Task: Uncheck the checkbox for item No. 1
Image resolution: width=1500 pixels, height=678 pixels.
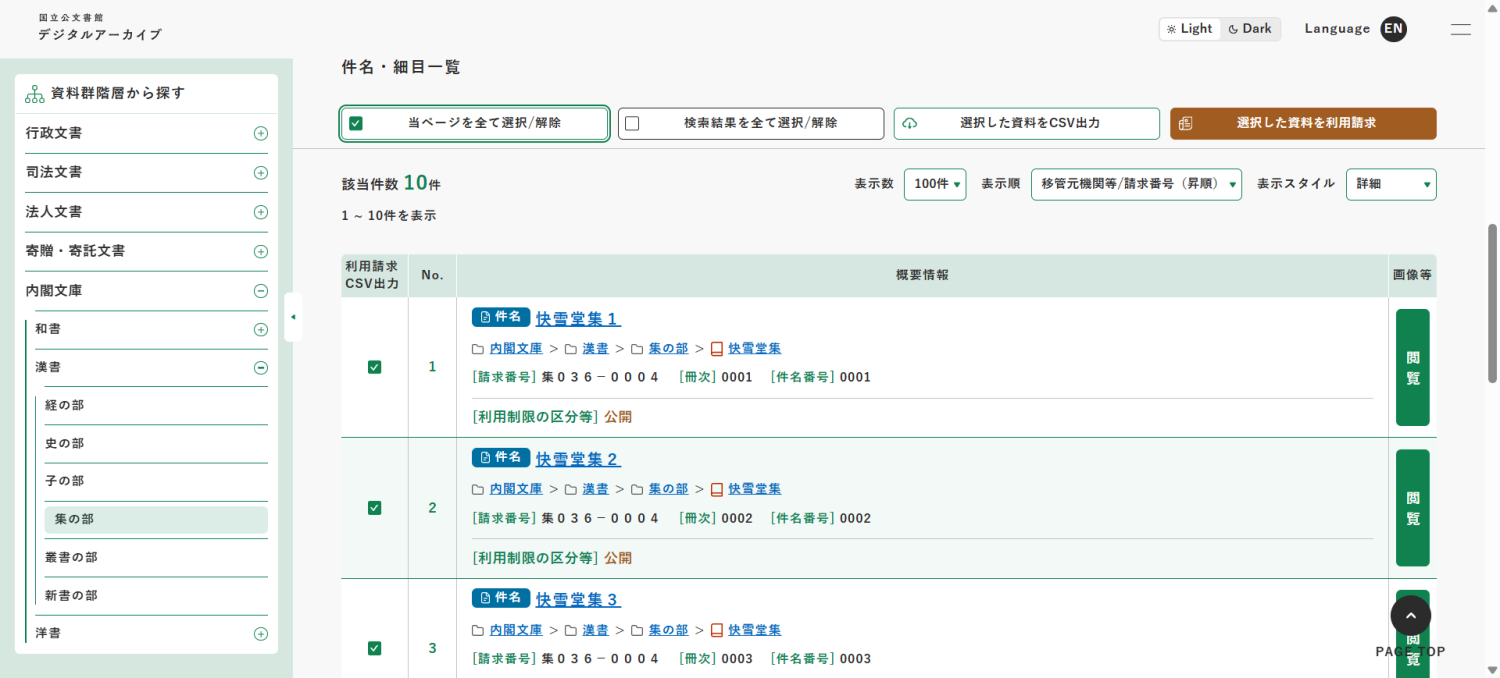Action: click(x=374, y=367)
